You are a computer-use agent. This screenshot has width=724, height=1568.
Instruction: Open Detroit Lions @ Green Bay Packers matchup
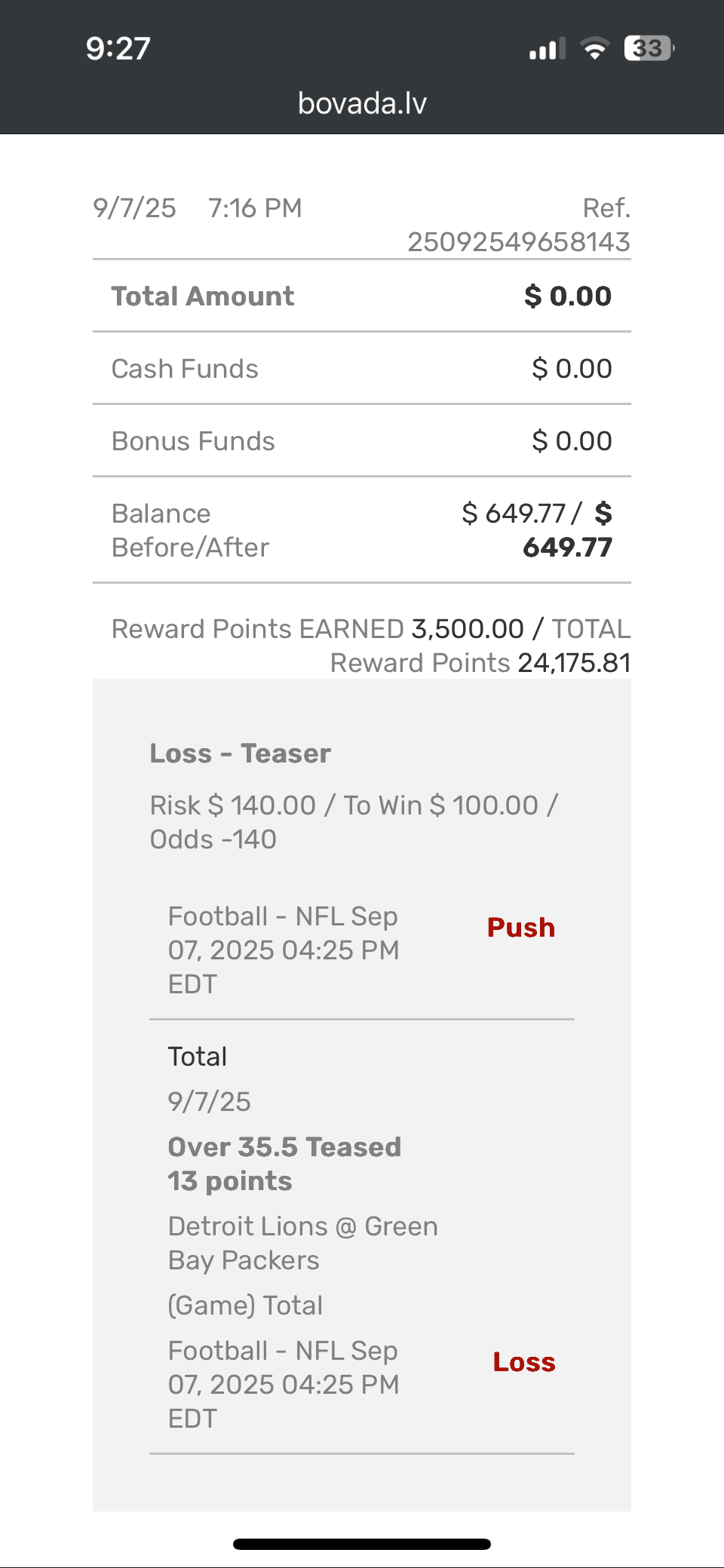tap(302, 1243)
